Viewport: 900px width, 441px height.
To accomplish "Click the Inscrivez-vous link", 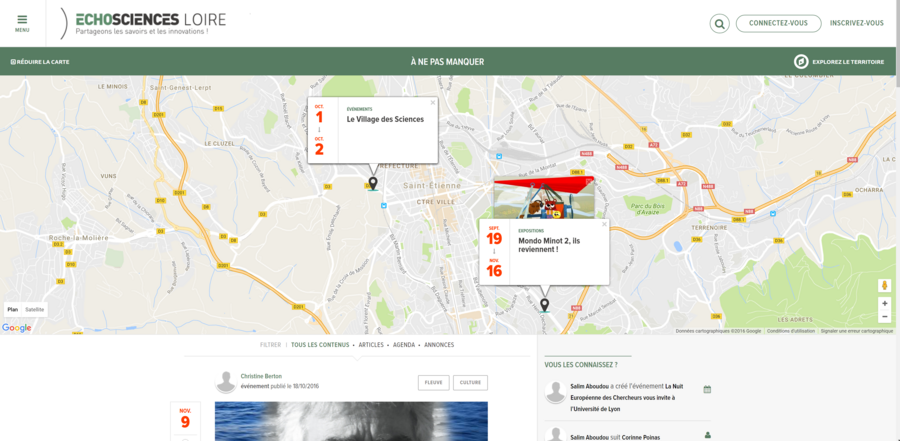I will 856,24.
